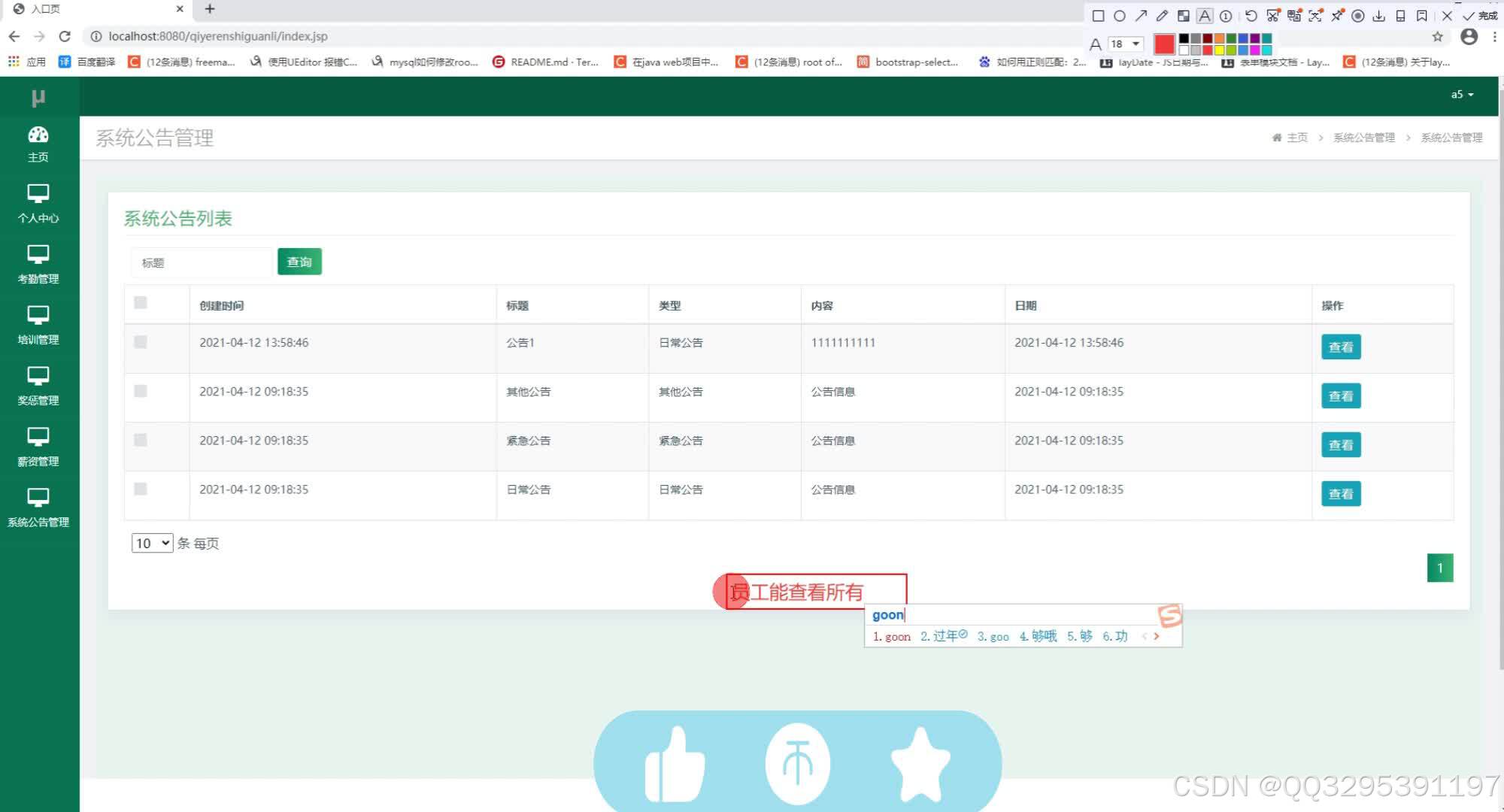Open the 百度翻译 bookmark
The width and height of the screenshot is (1504, 812).
87,62
